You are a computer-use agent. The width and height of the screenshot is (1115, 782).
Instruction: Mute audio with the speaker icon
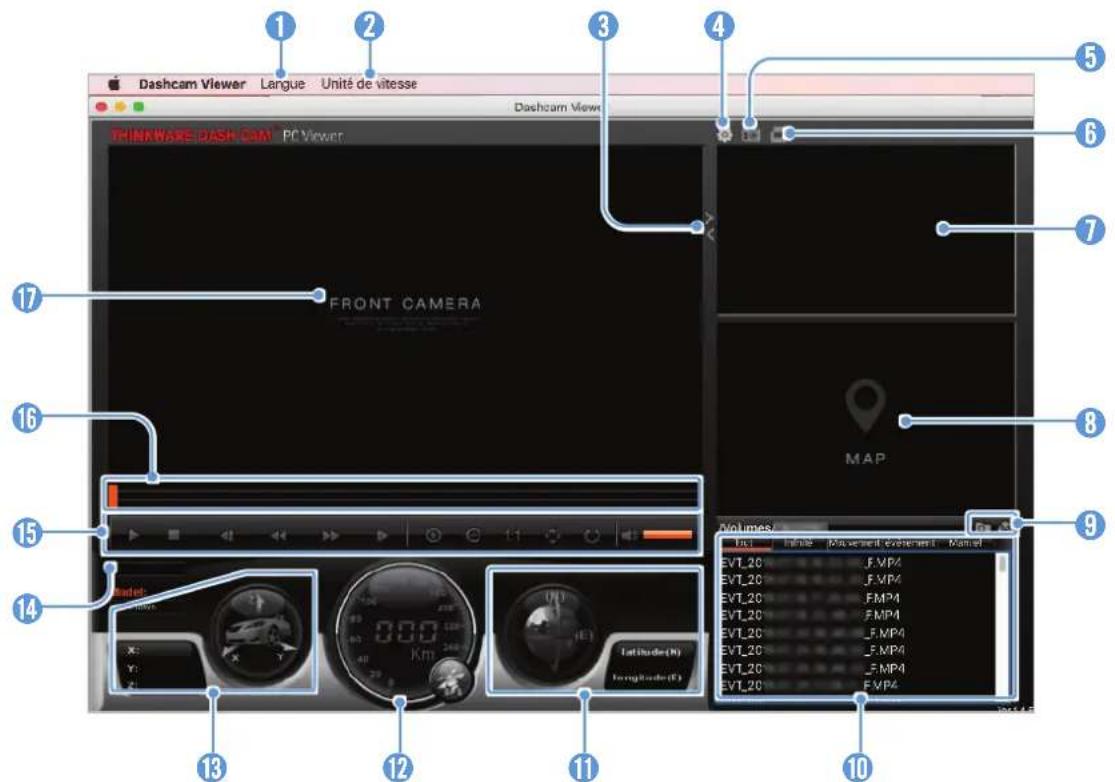pos(629,535)
